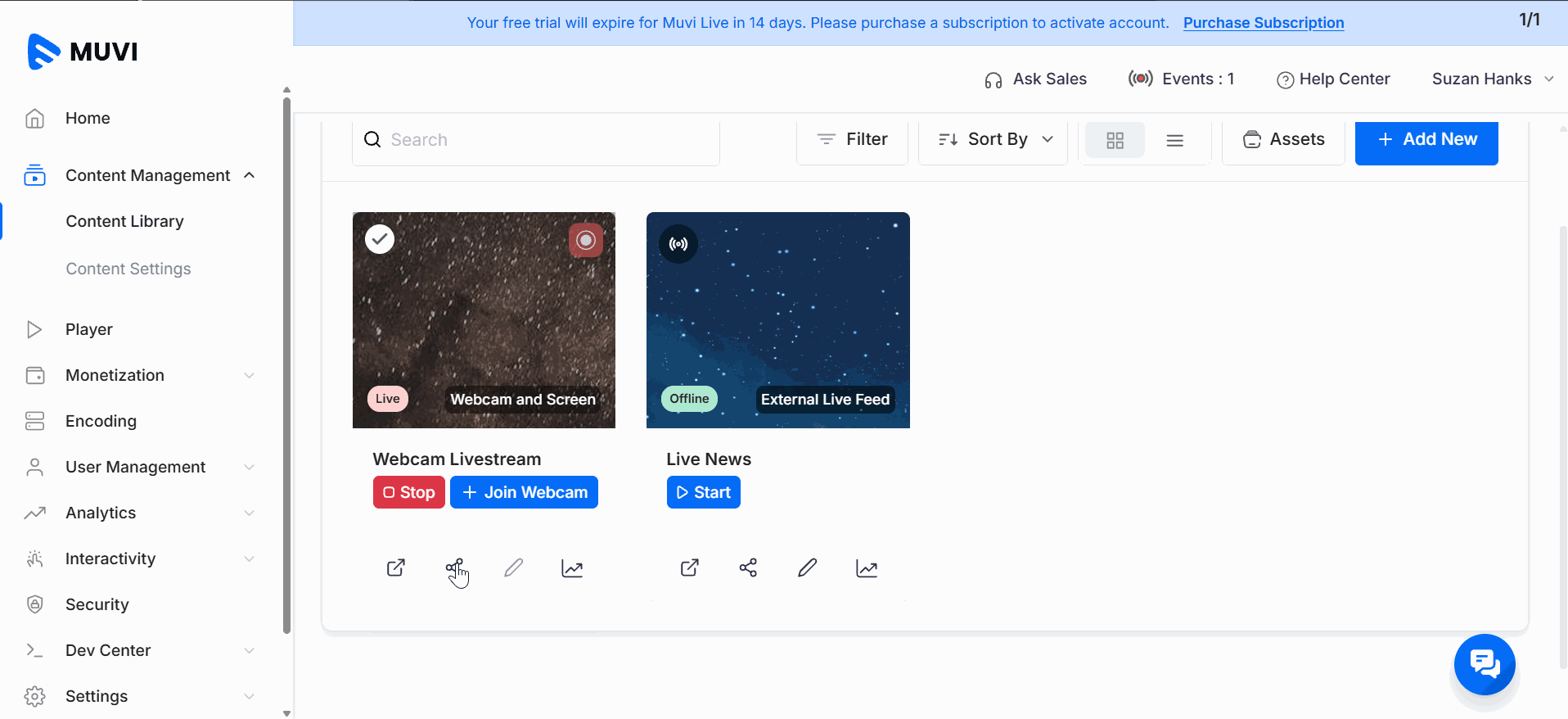Open the Sort By dropdown
The height and width of the screenshot is (719, 1568).
click(994, 140)
